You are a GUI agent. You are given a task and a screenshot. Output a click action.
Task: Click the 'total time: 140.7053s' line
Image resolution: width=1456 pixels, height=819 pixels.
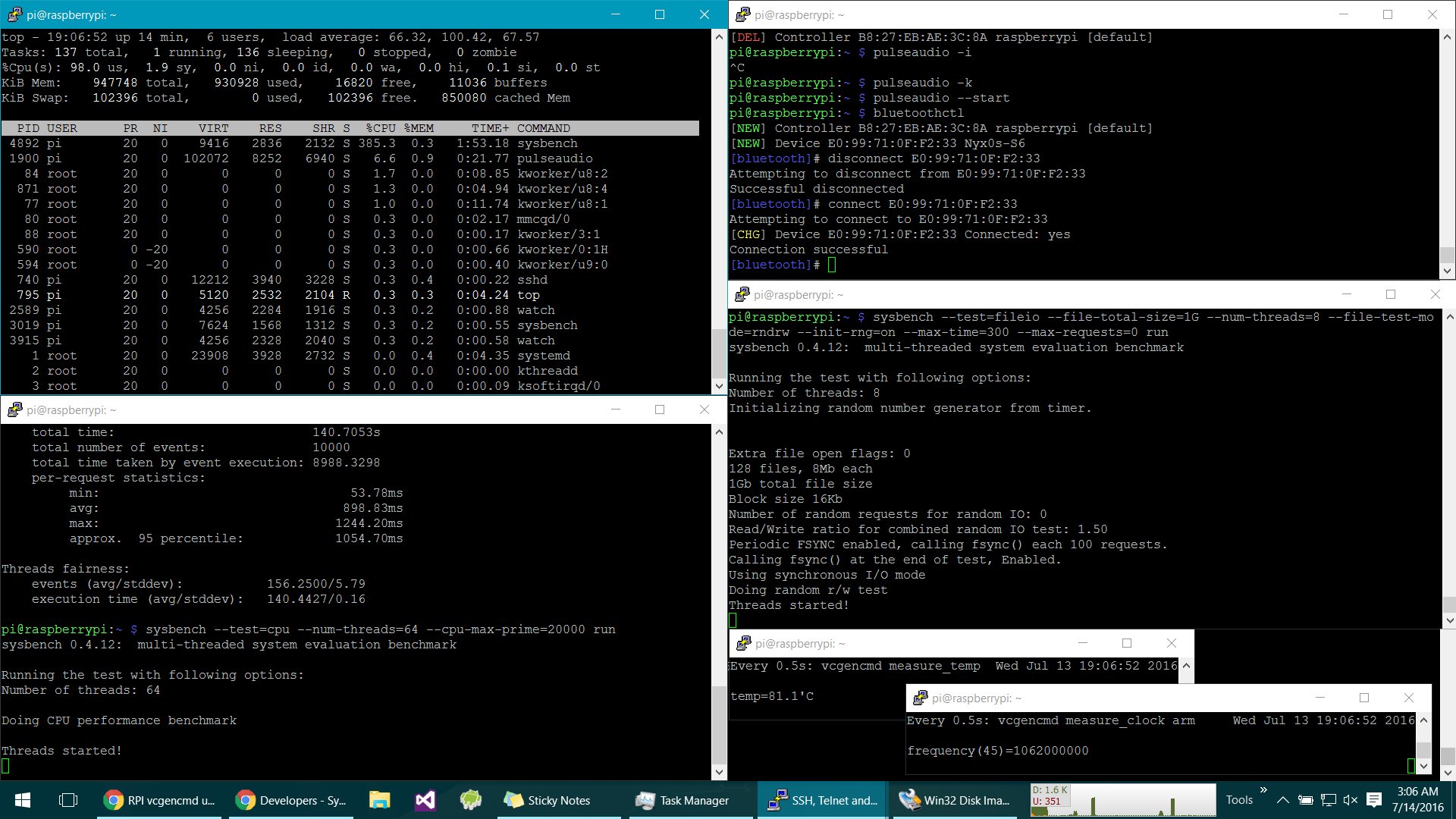206,432
